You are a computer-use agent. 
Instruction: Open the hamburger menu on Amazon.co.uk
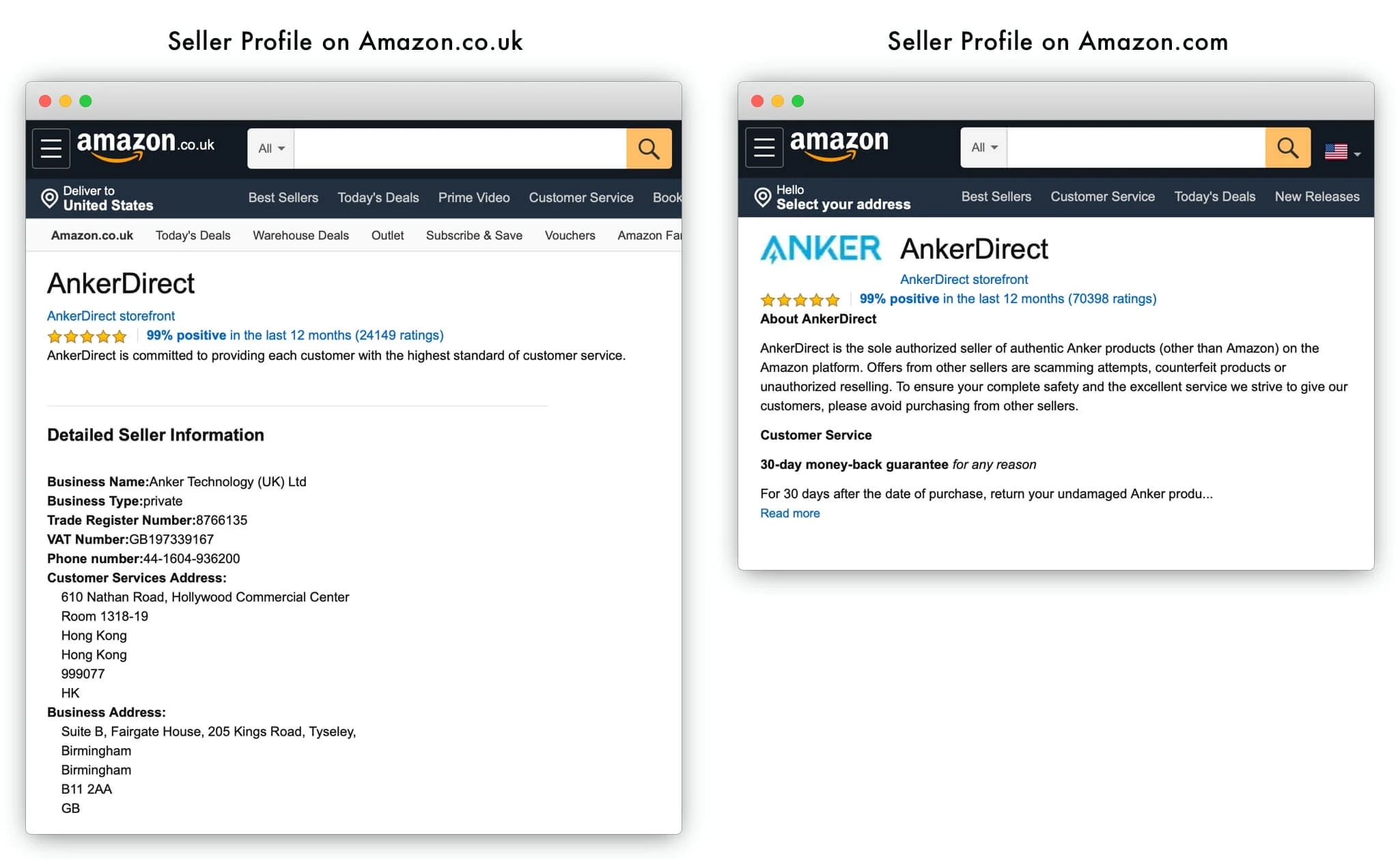51,148
